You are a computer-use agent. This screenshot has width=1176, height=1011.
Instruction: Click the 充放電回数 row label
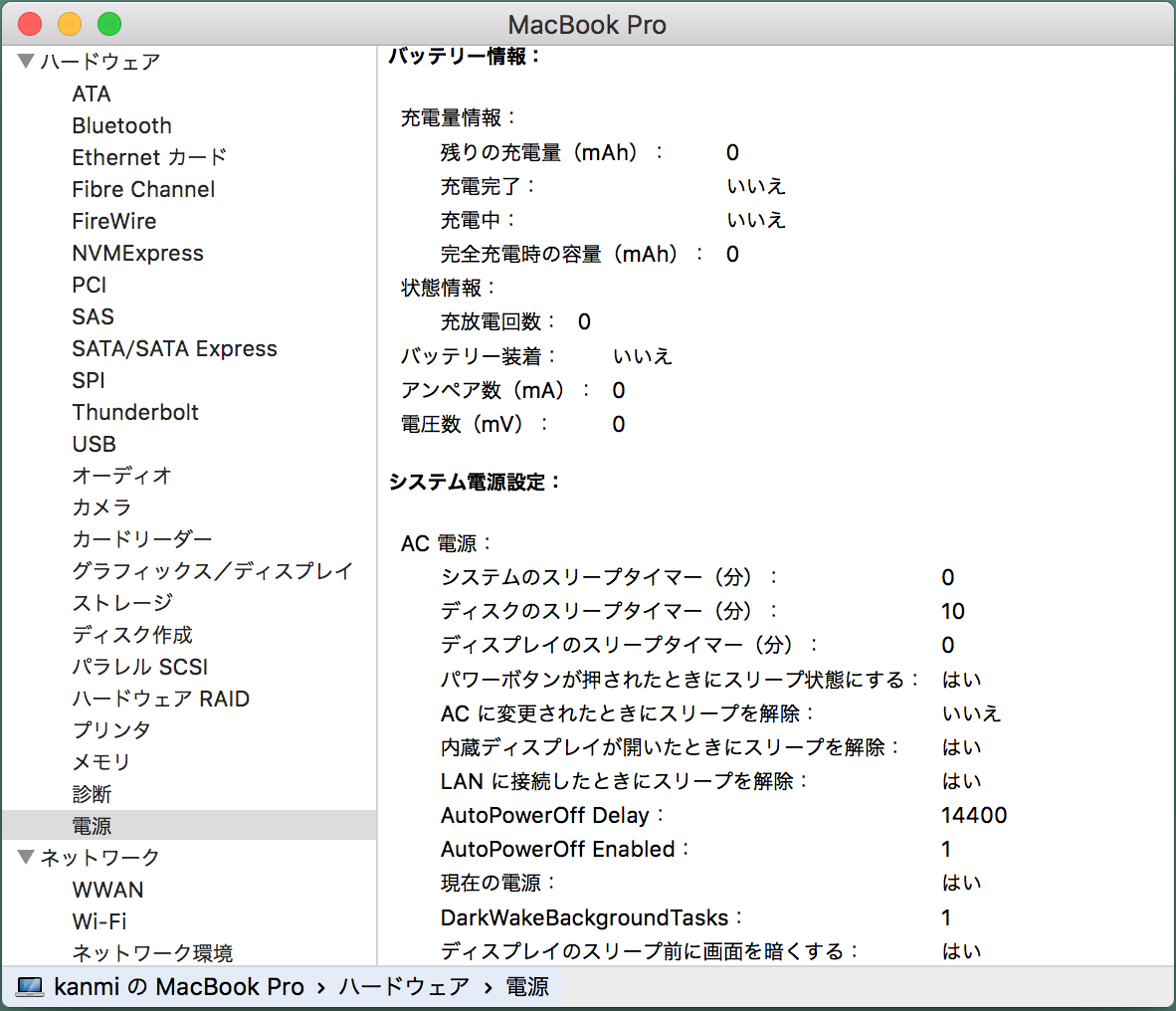(498, 321)
